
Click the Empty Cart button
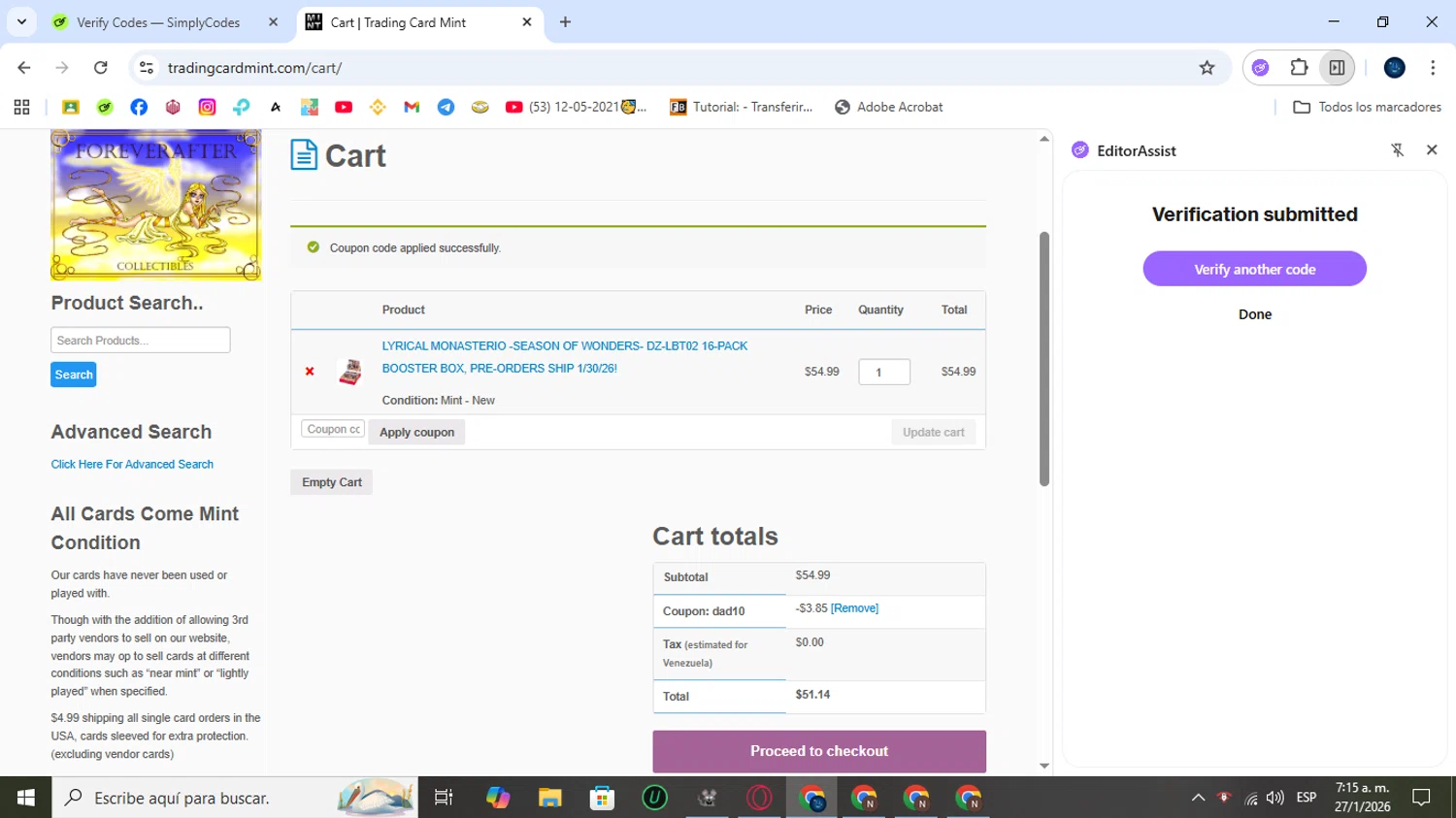332,482
